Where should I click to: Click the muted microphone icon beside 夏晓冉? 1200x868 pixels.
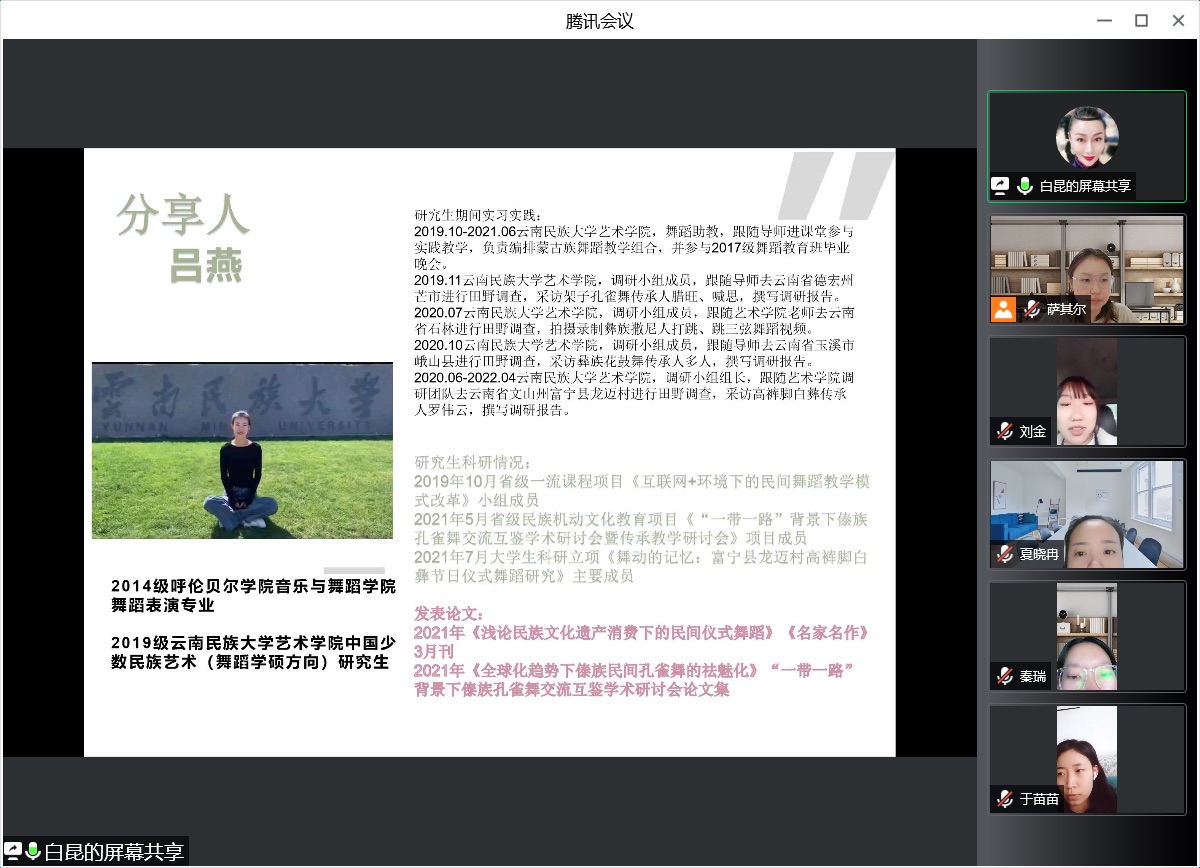click(1004, 554)
